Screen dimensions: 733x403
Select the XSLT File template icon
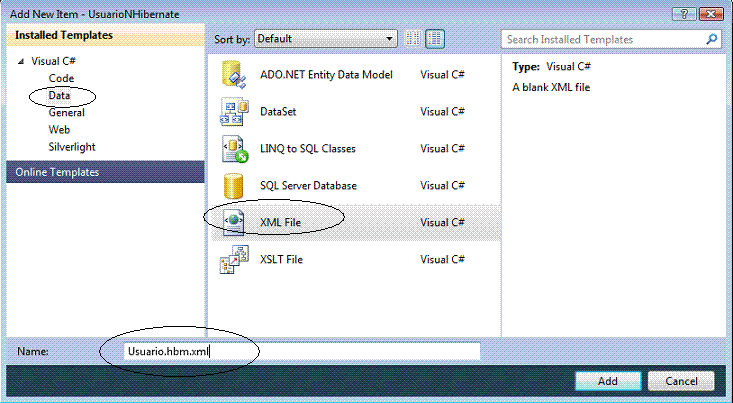(x=234, y=260)
